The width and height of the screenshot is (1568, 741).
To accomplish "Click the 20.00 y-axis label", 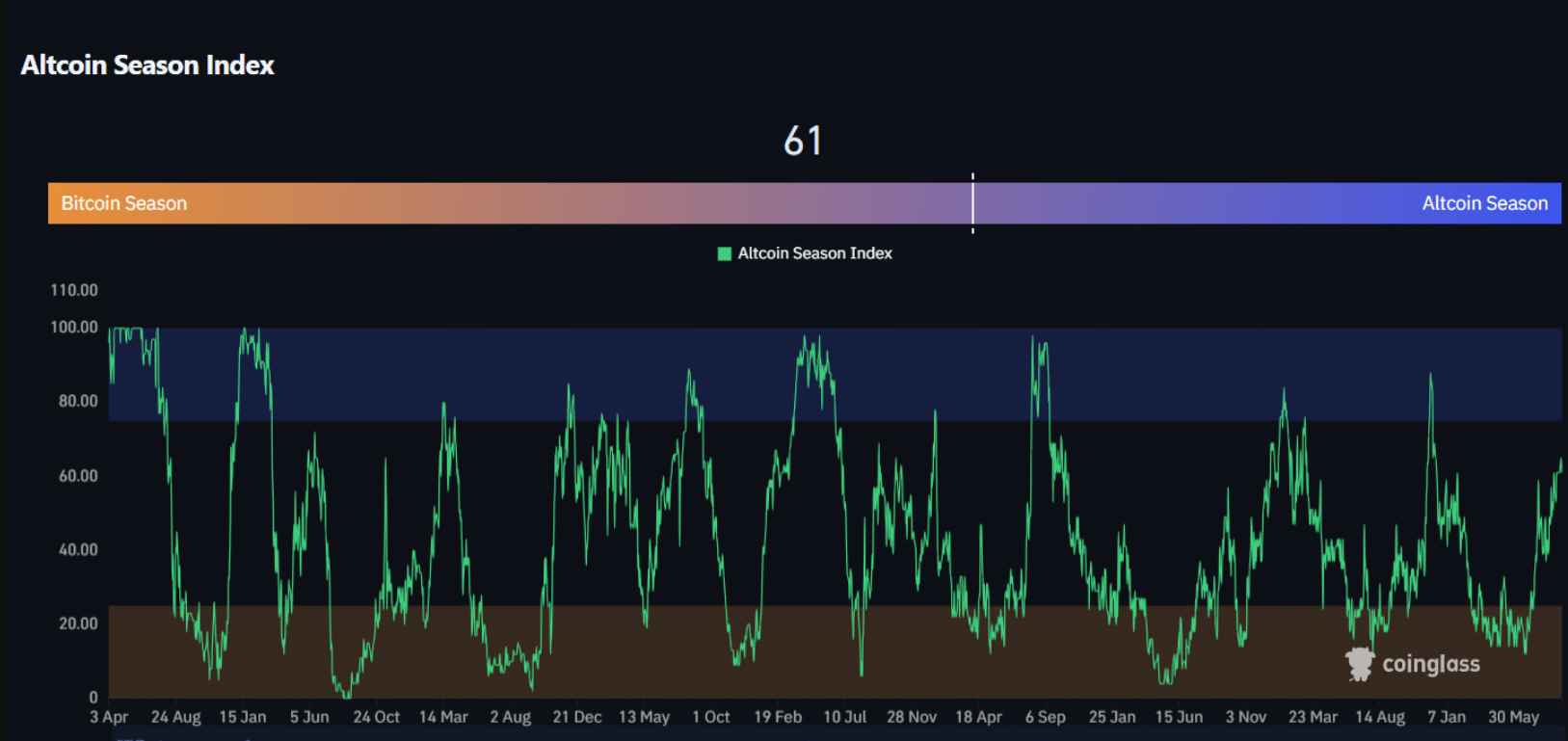I will [x=78, y=623].
